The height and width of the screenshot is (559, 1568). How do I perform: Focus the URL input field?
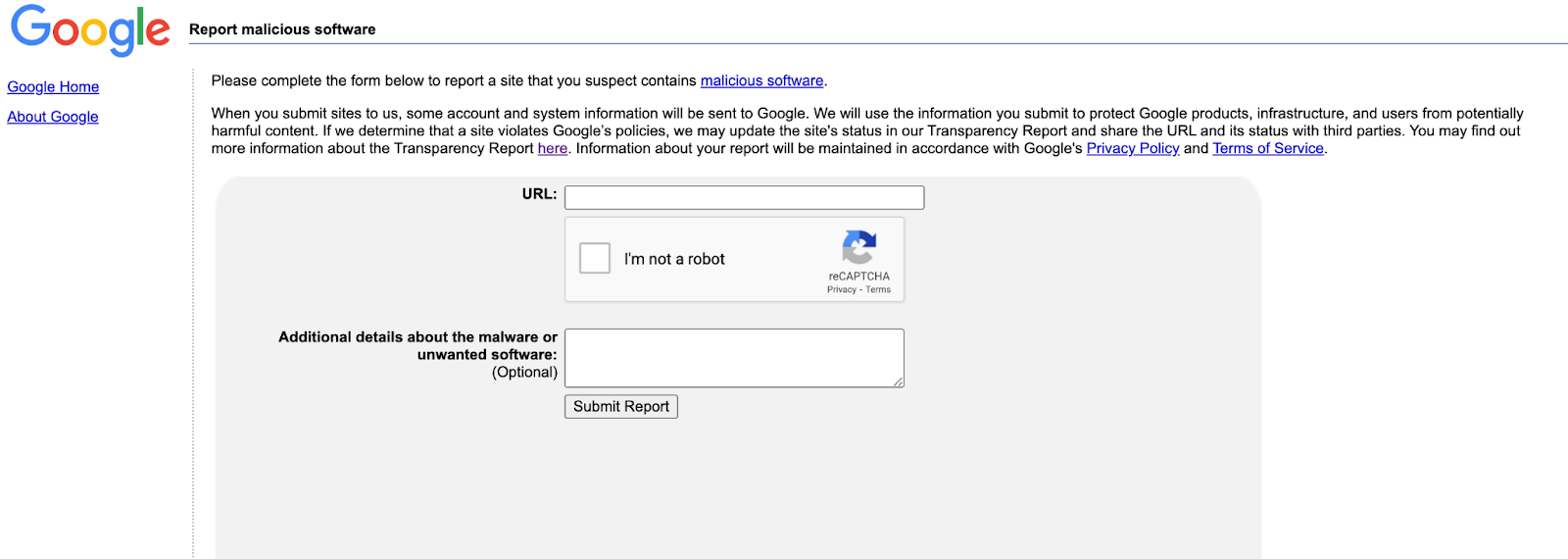click(745, 197)
